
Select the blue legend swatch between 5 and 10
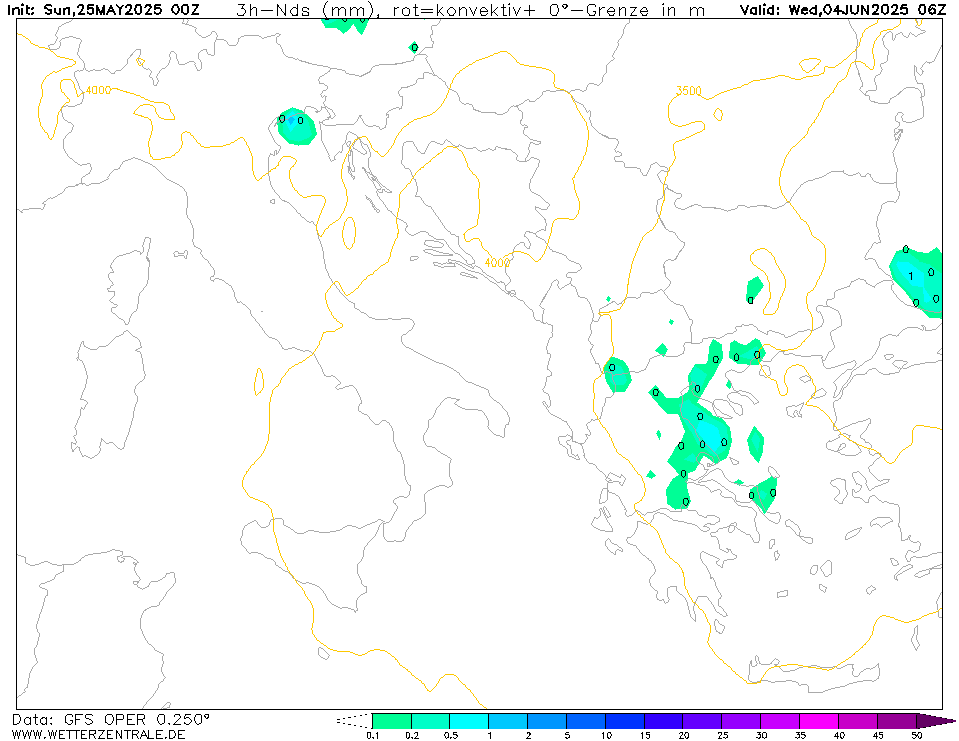pos(586,721)
